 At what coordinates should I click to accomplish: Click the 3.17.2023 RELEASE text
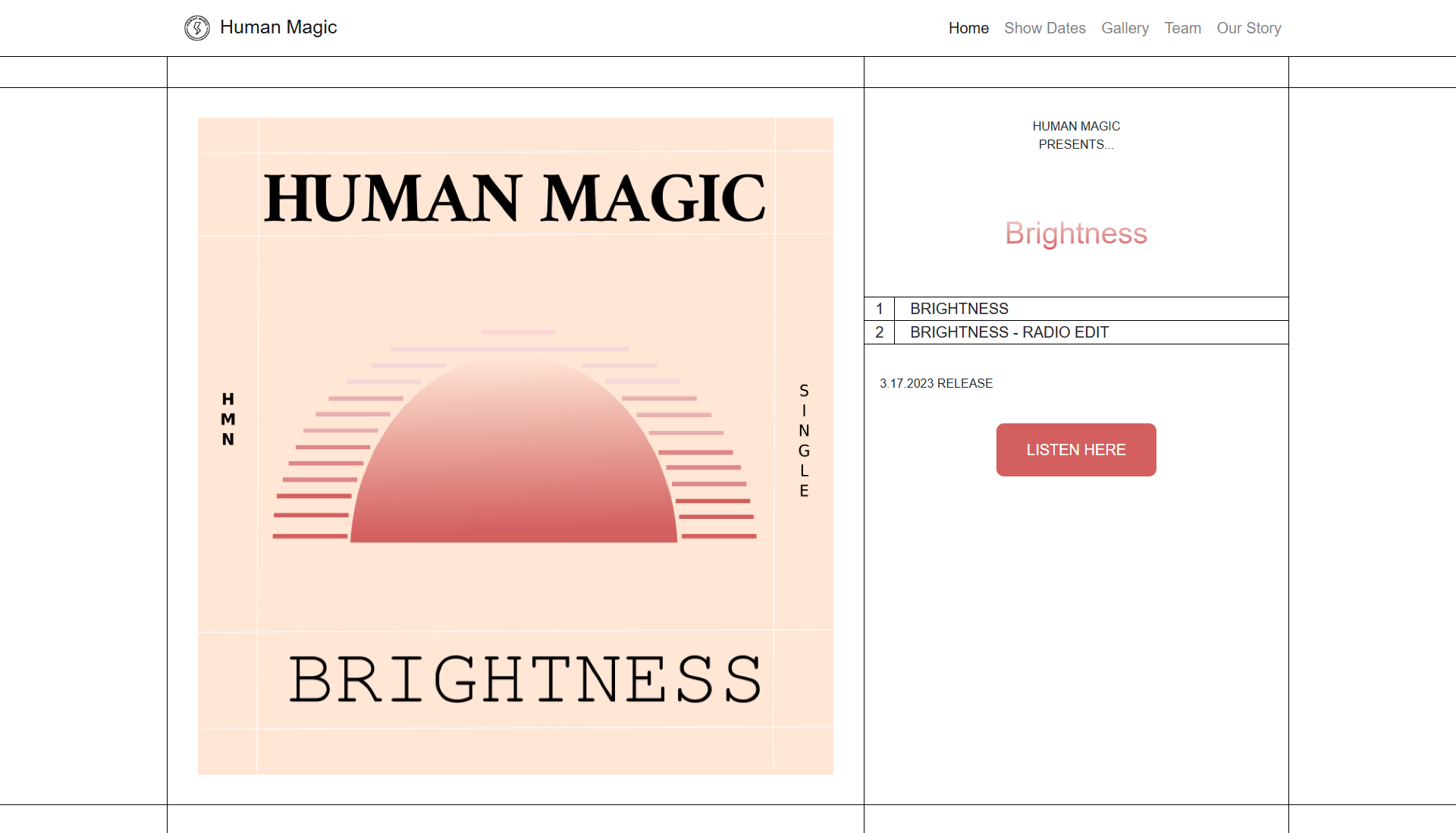coord(936,384)
